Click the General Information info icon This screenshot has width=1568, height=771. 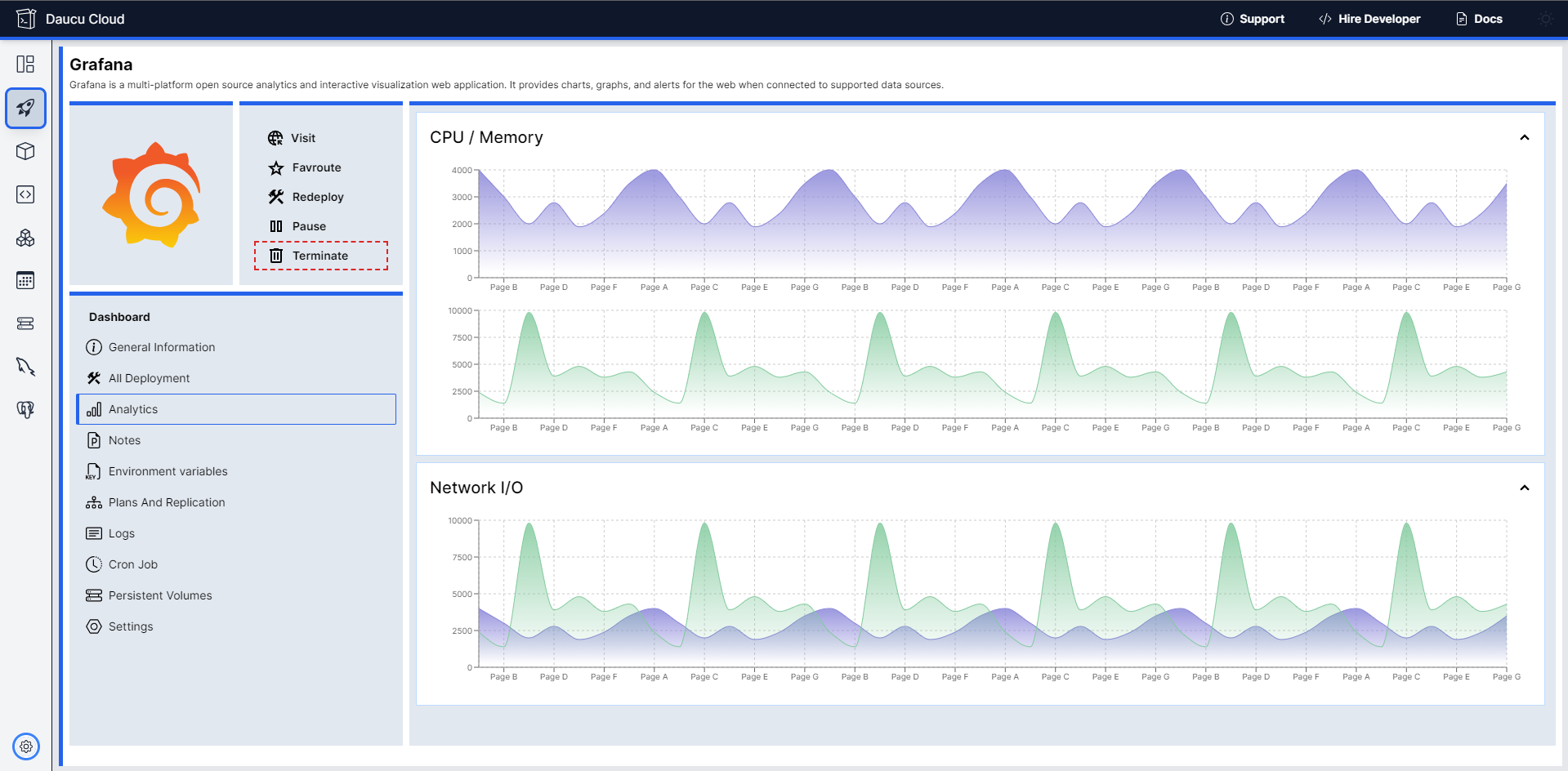(94, 347)
